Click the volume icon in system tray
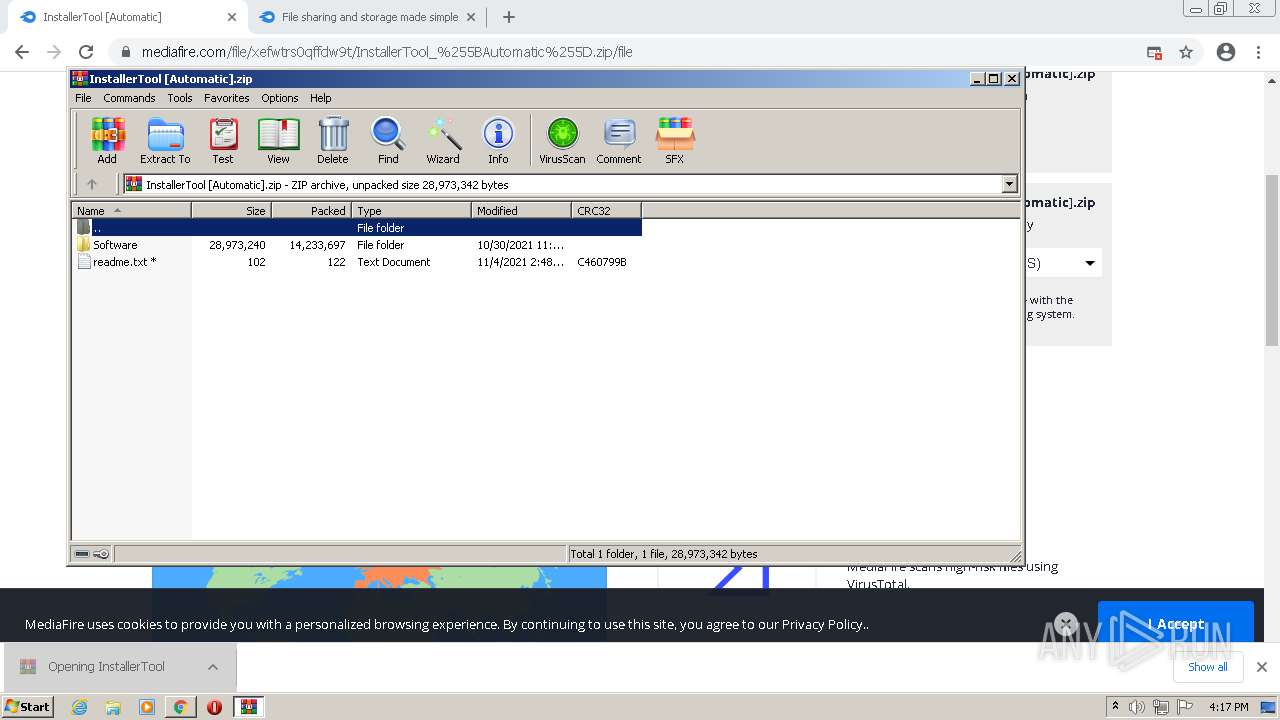 (1137, 707)
